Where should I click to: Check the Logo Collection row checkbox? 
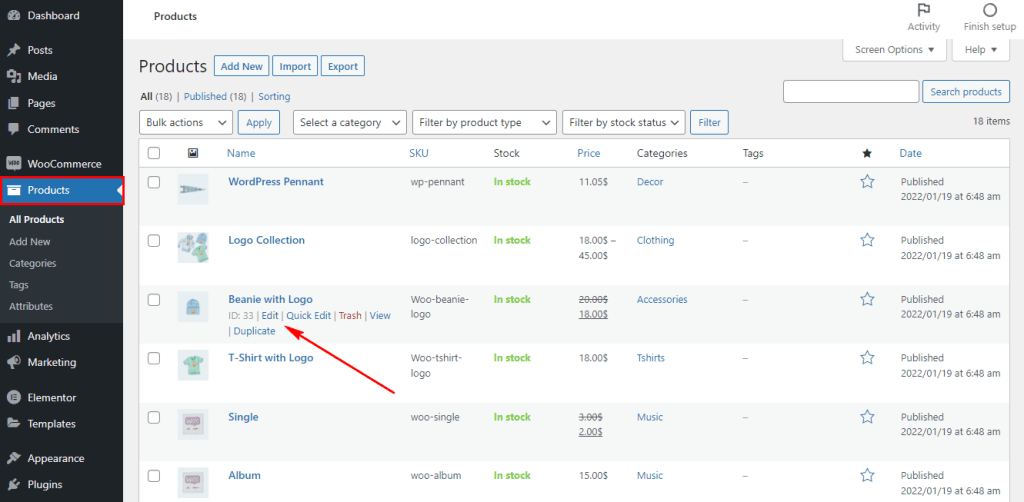click(x=153, y=241)
